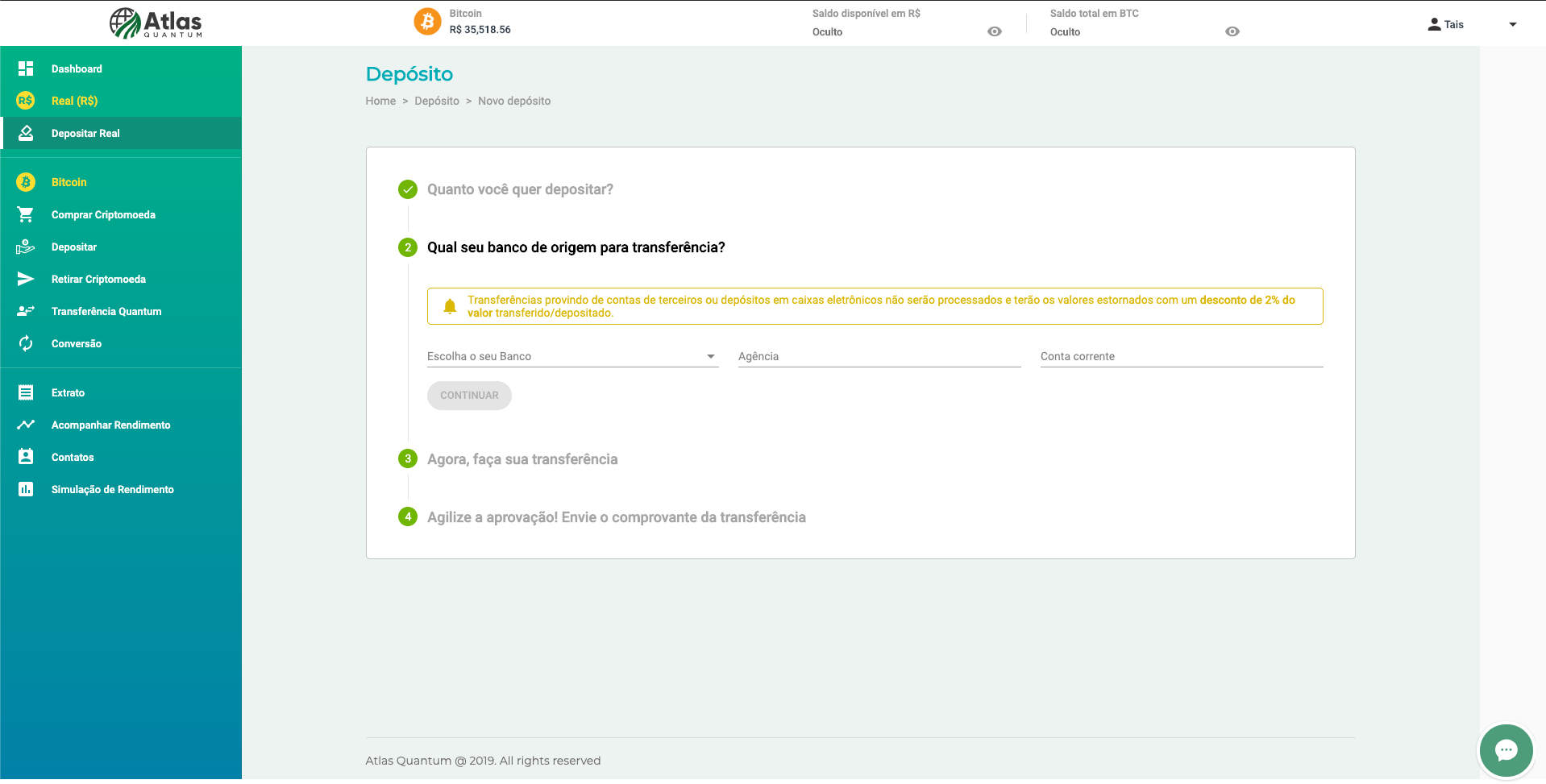Click the Tais username label

1454,24
